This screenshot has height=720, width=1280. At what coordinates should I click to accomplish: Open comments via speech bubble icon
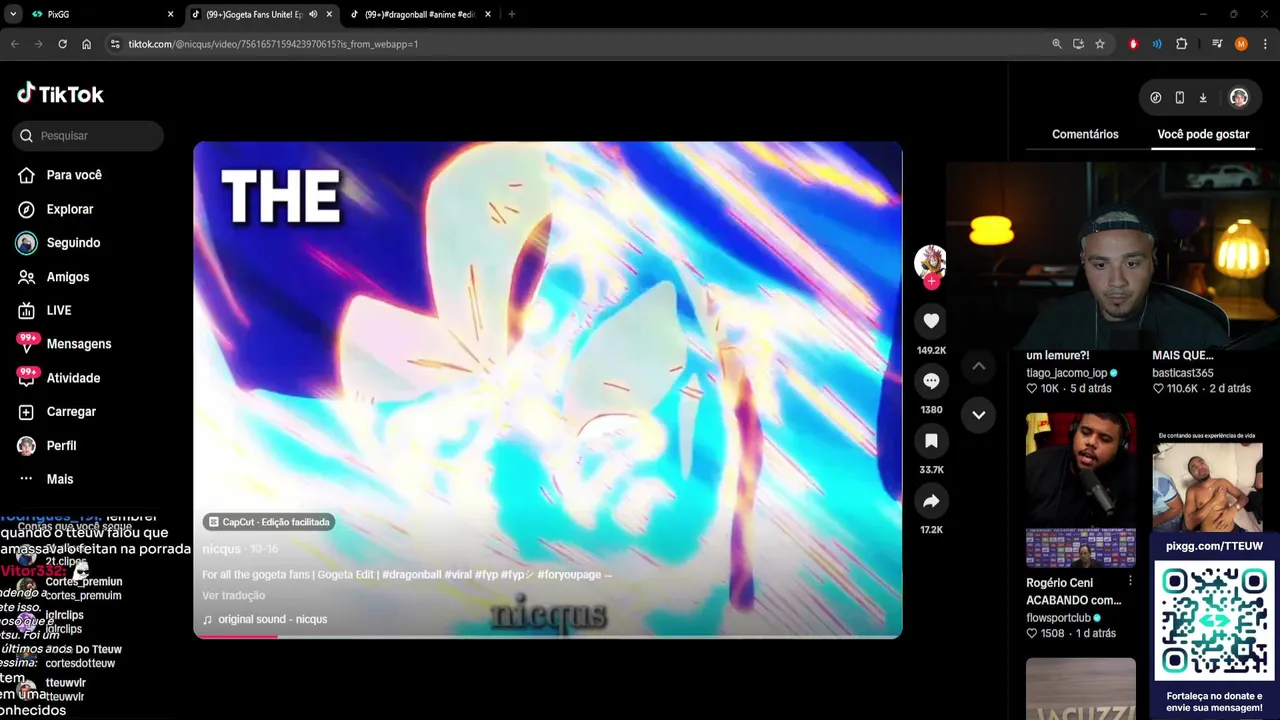[931, 381]
